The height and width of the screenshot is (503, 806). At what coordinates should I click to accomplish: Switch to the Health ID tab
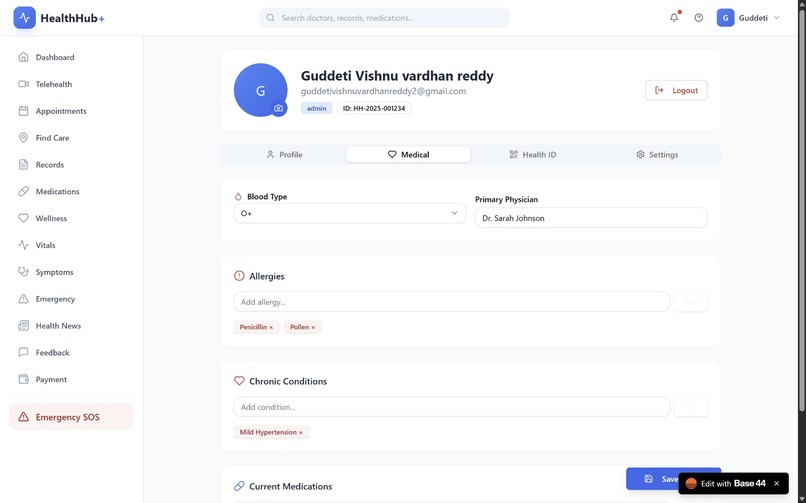[533, 155]
